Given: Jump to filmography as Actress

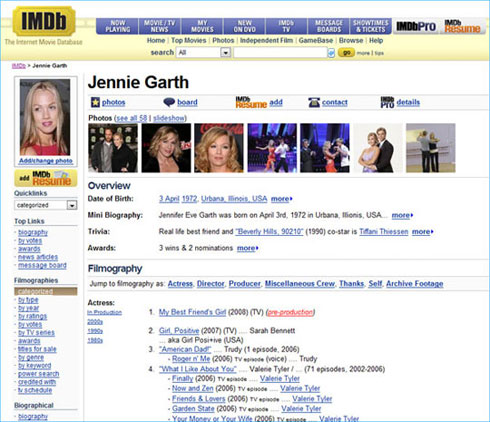Looking at the screenshot, I should (x=180, y=284).
